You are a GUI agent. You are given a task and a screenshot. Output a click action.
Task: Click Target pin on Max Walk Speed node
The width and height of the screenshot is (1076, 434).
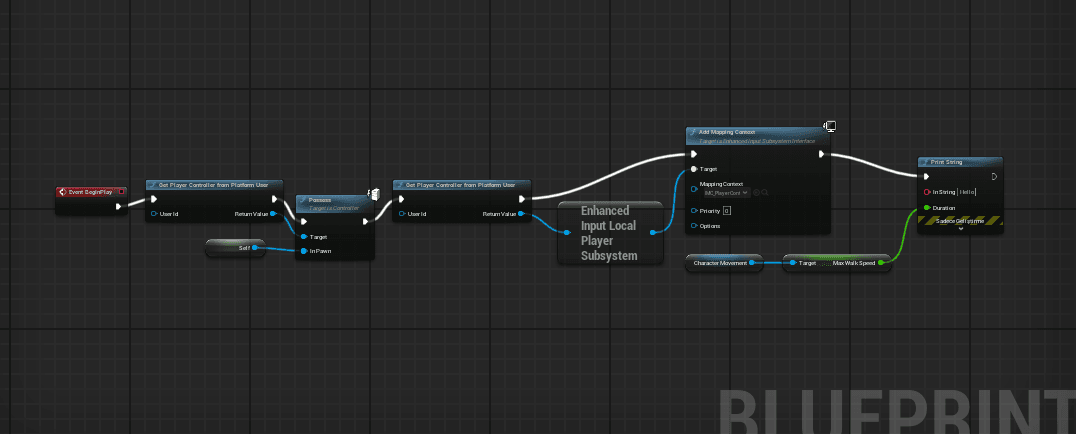[793, 263]
